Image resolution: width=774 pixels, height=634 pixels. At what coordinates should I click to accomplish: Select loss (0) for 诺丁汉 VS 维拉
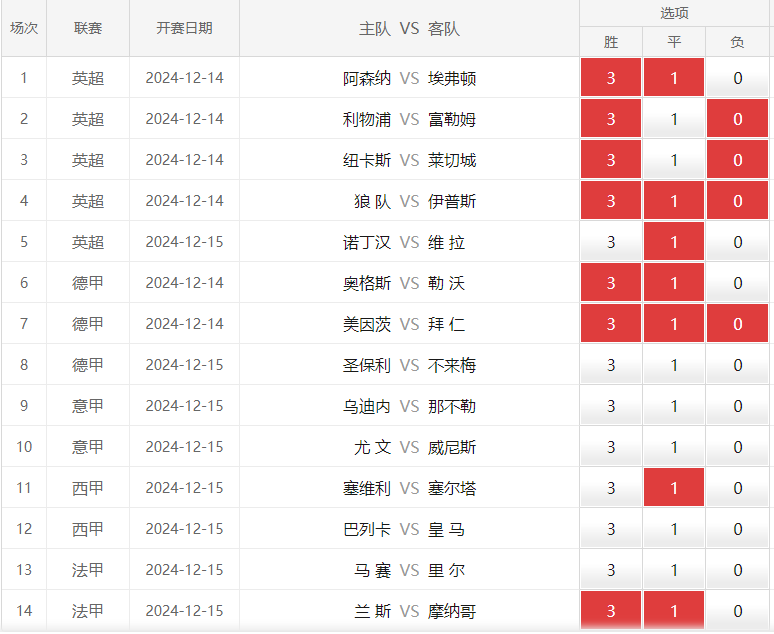tap(737, 241)
